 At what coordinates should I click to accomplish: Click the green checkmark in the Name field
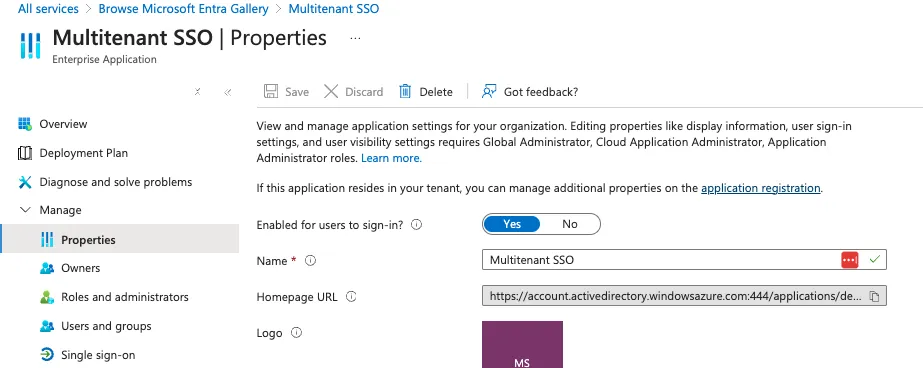[874, 259]
